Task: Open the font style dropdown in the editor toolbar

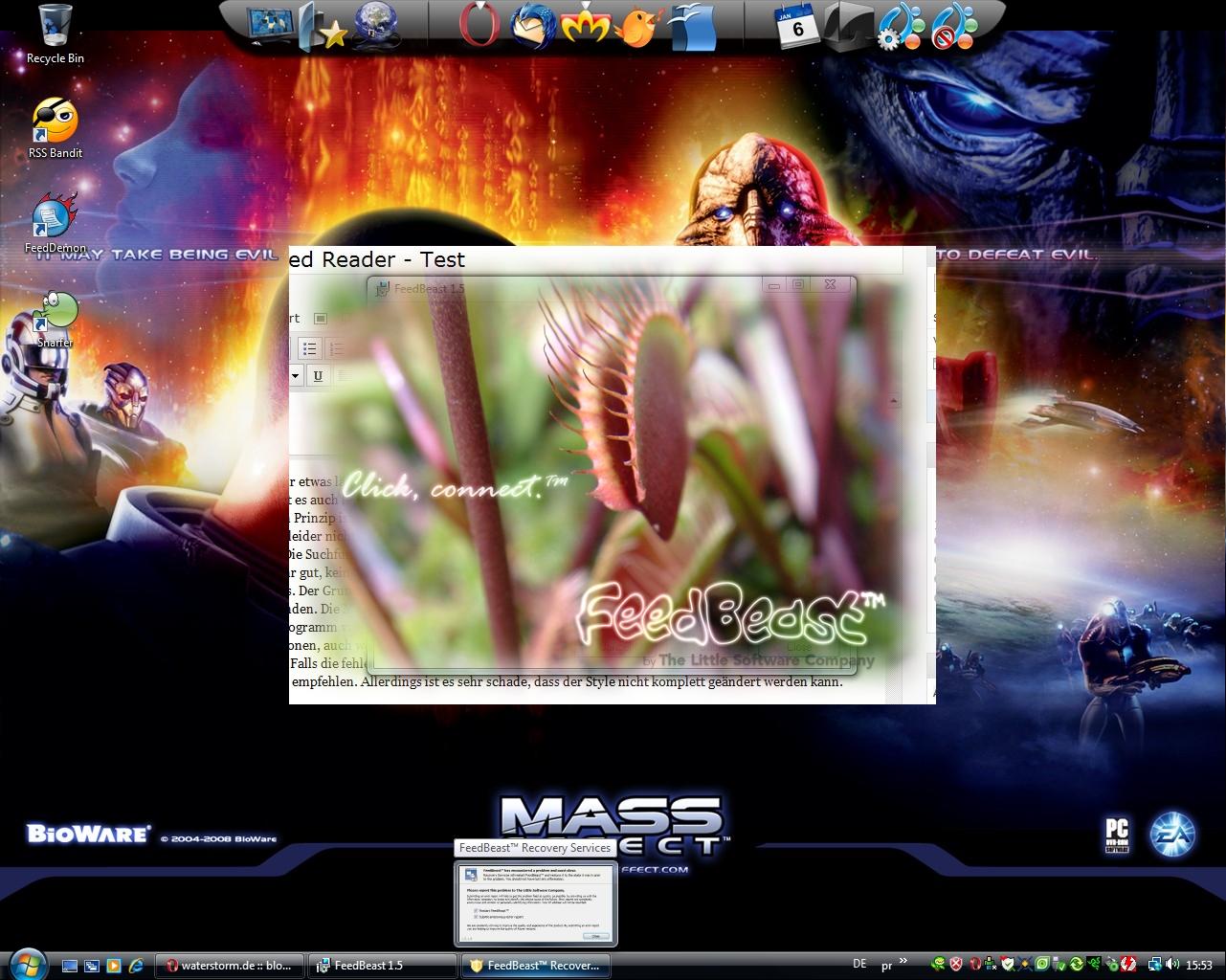Action: (x=295, y=376)
